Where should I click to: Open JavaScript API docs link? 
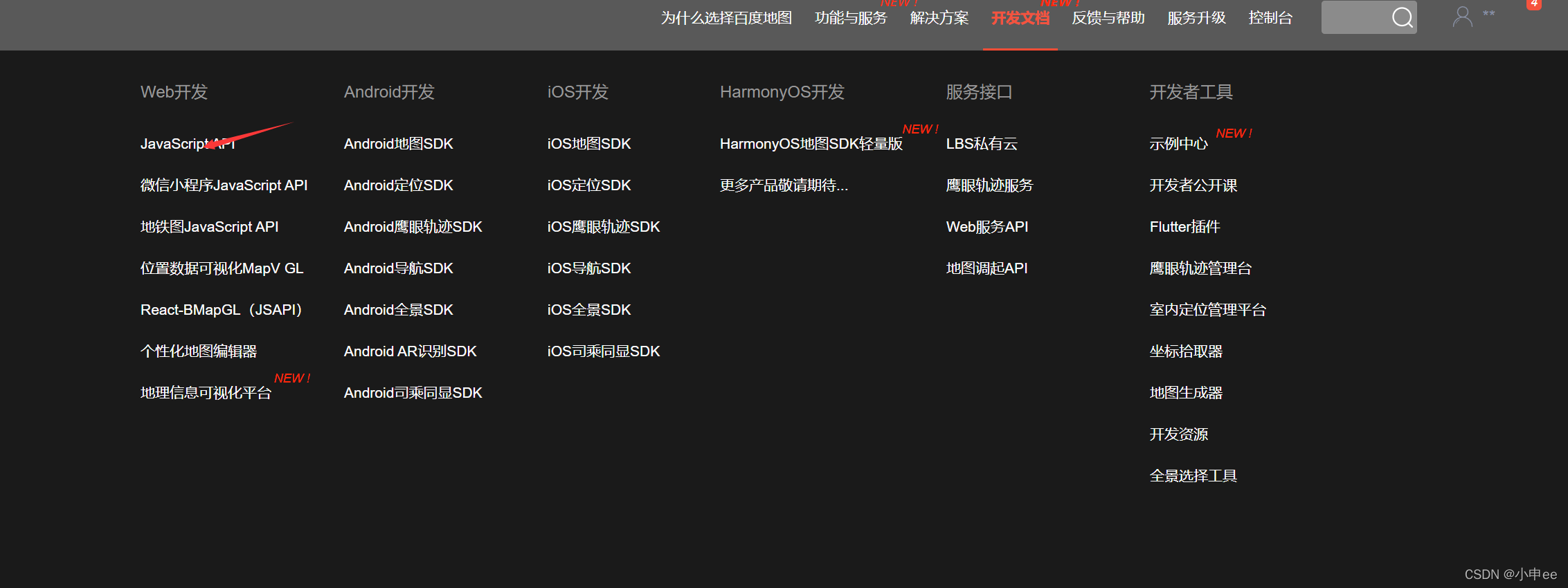point(188,144)
